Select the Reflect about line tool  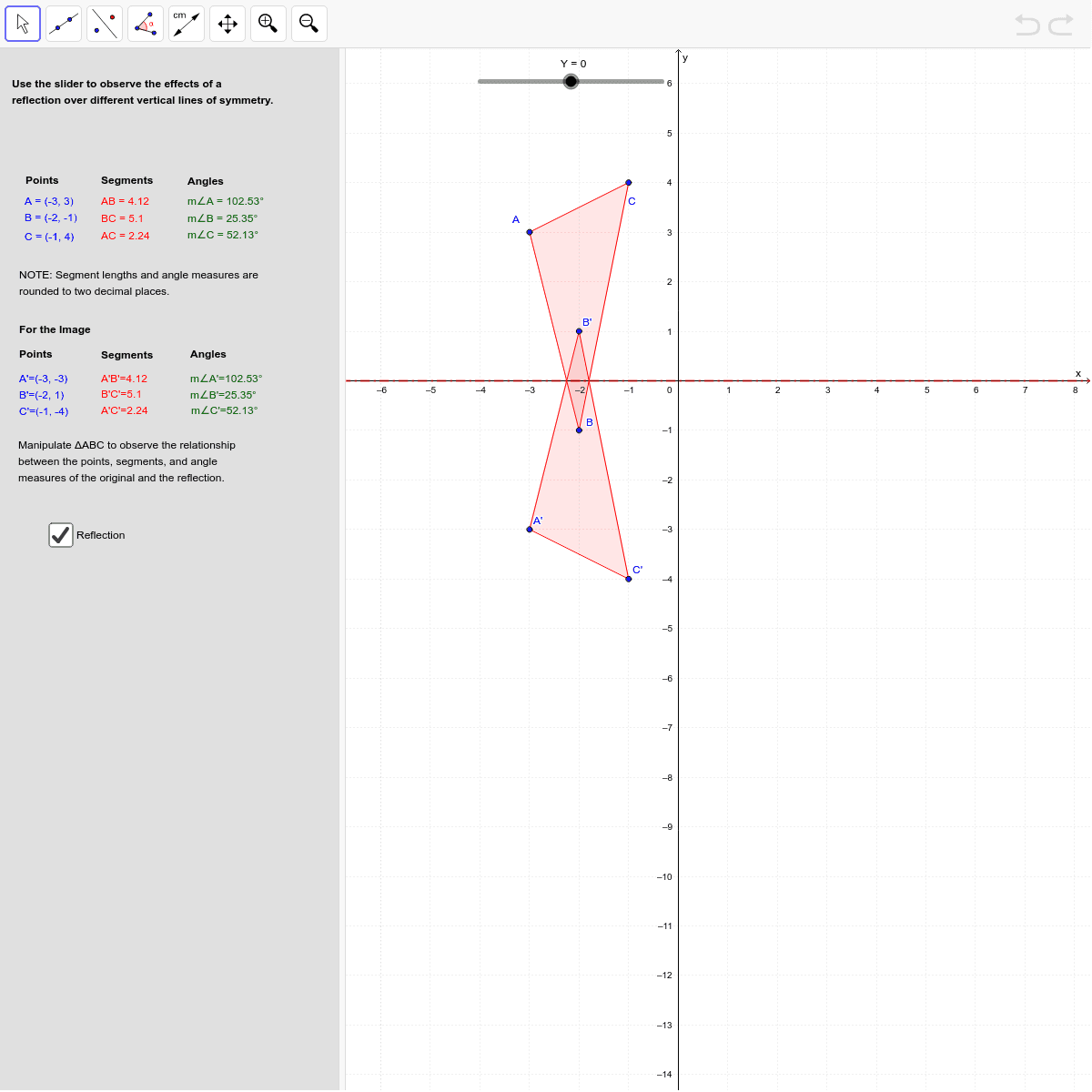coord(105,24)
